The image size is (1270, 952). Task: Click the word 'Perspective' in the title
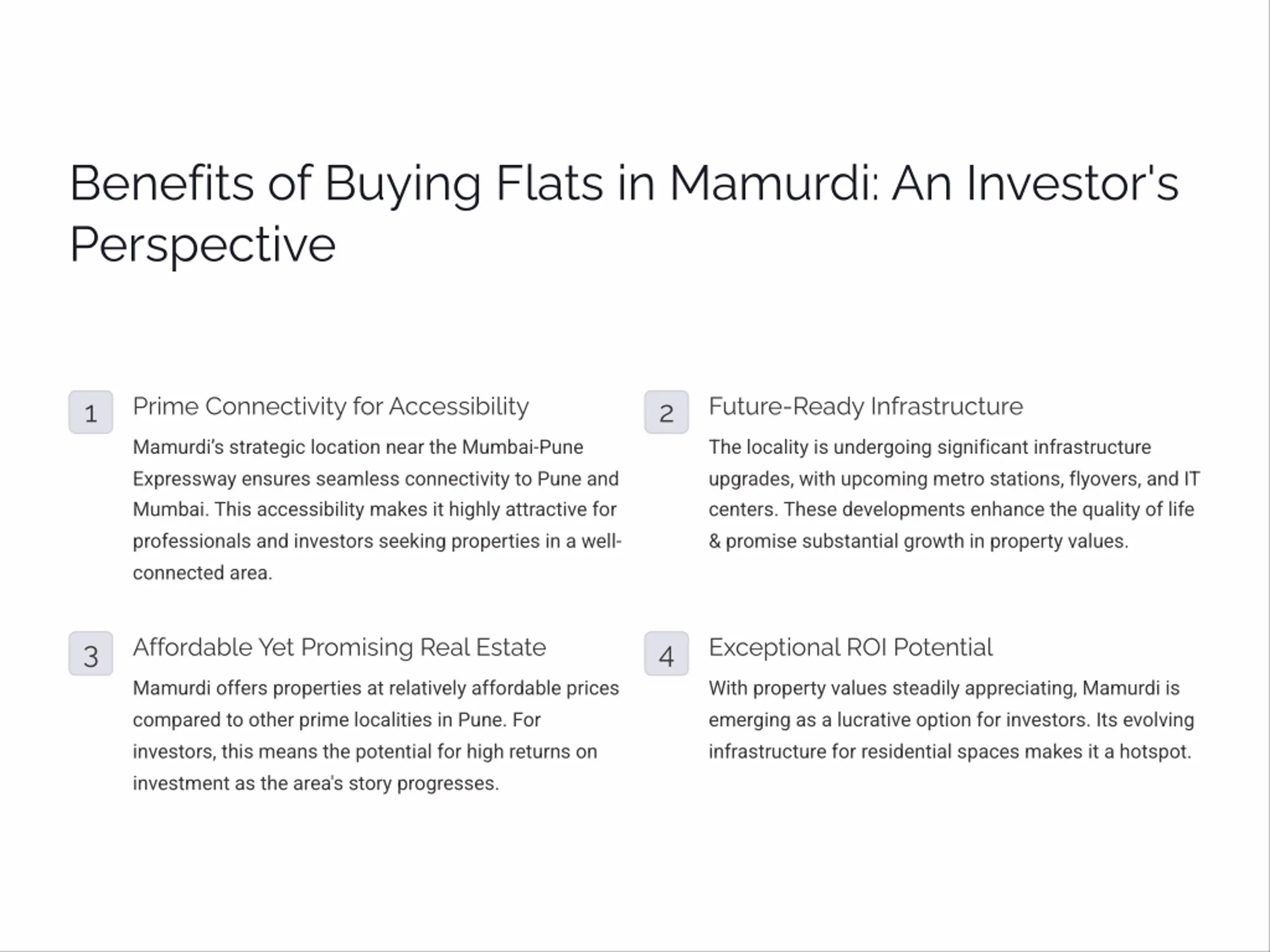203,245
